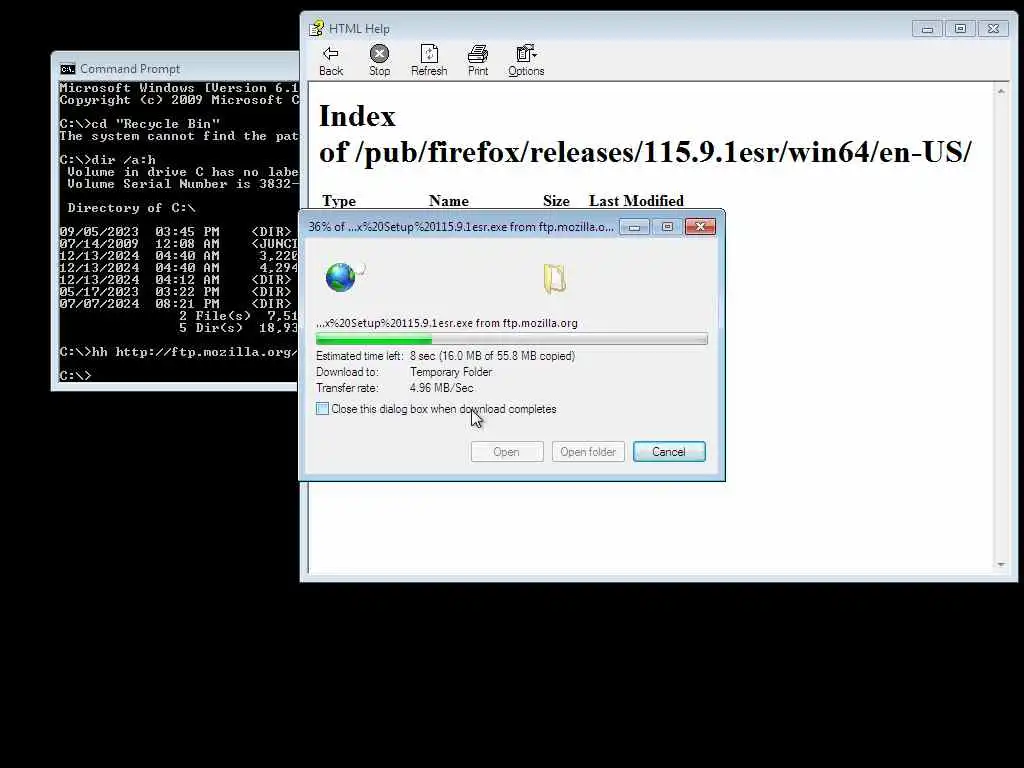Screen dimensions: 1024x768
Task: Click the 'Temporary Folder' download location text
Action: tap(451, 372)
